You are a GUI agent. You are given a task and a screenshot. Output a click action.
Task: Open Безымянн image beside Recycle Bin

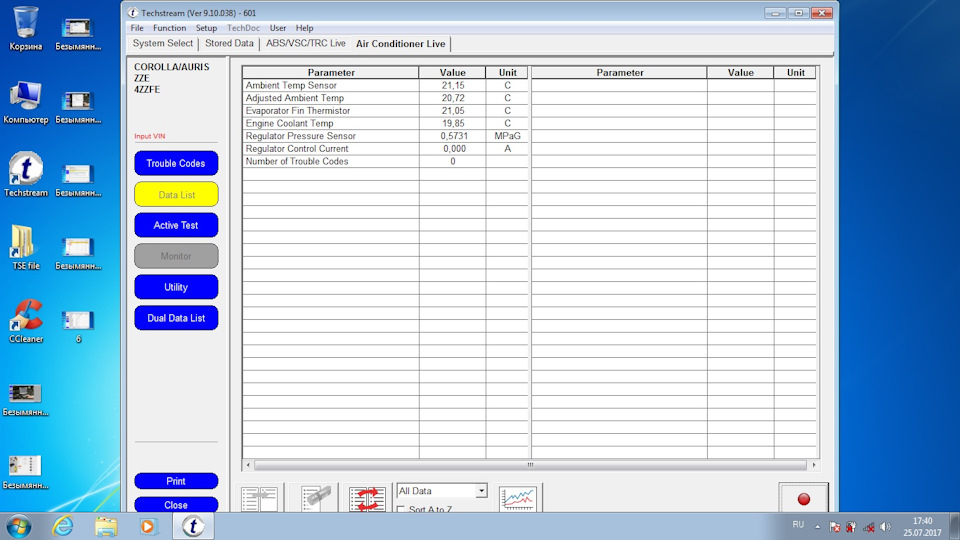(78, 34)
